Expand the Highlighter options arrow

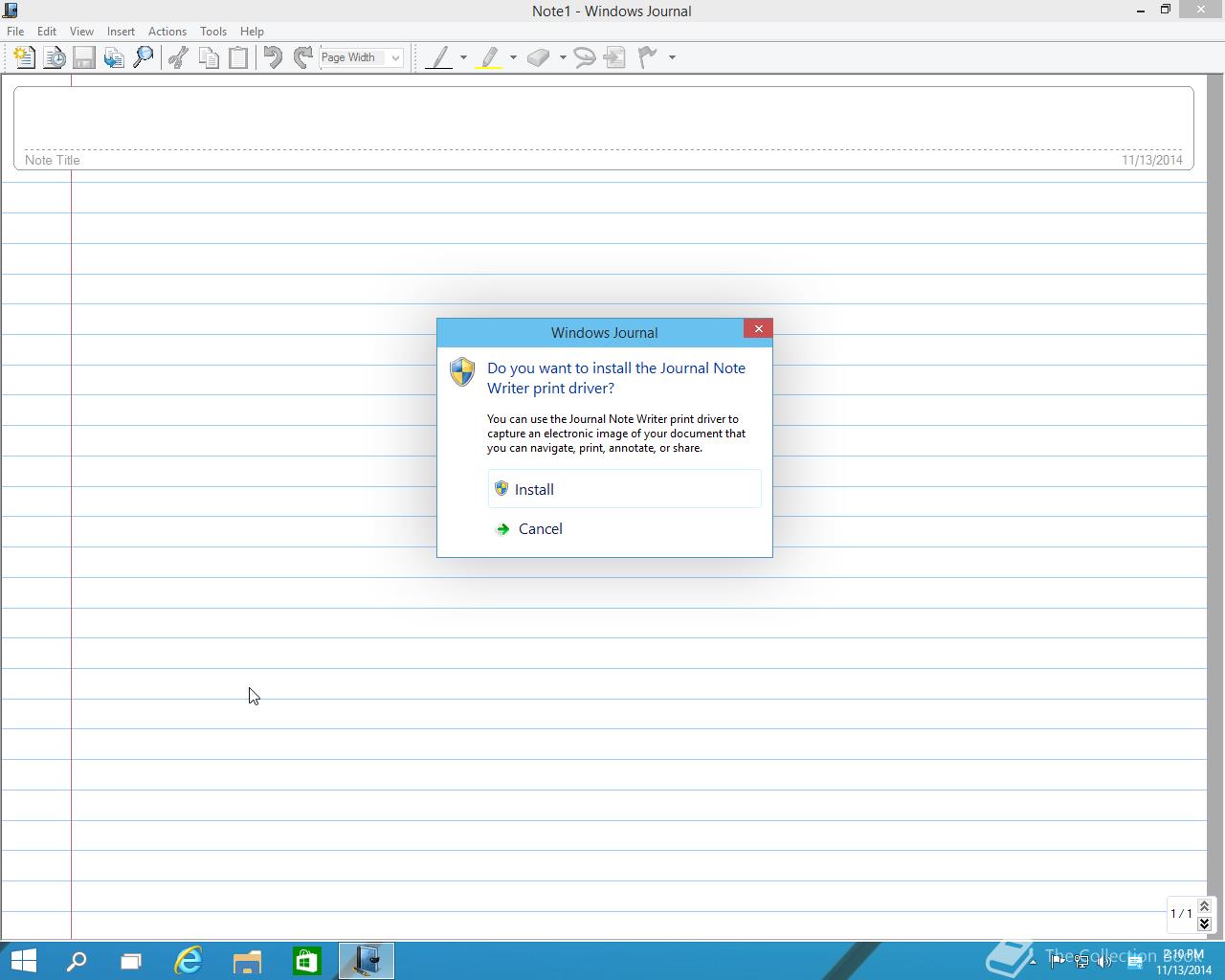pyautogui.click(x=513, y=57)
